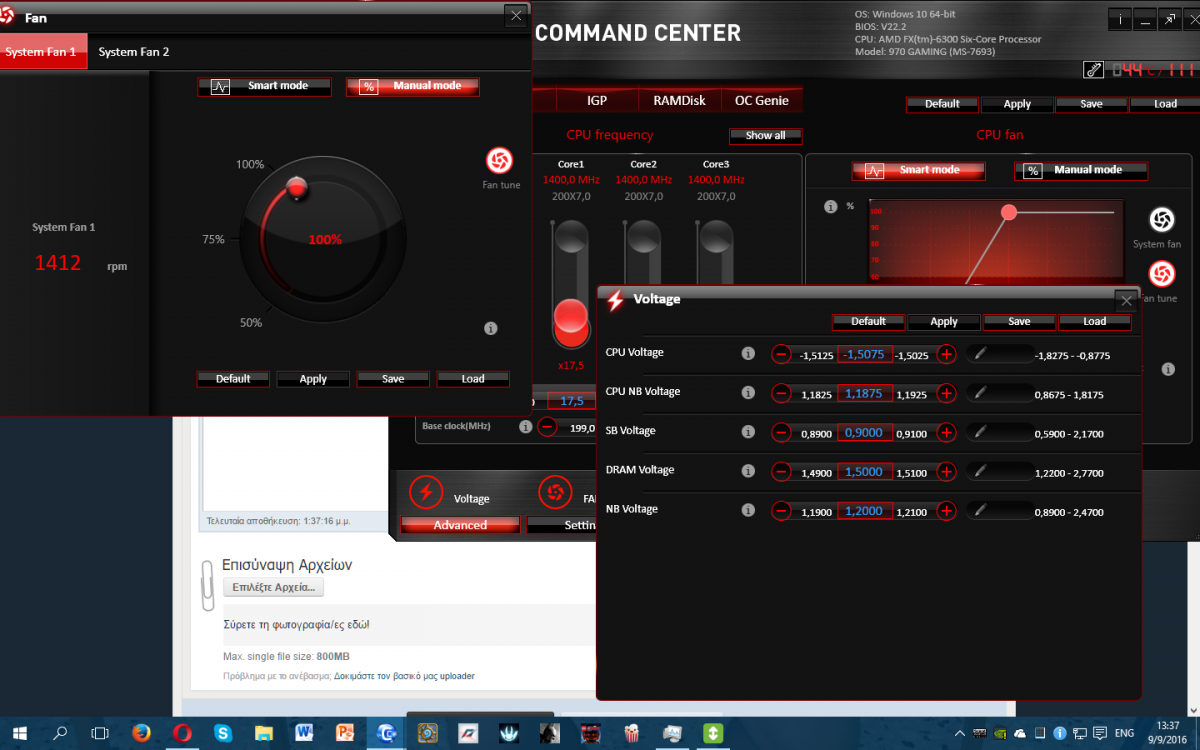This screenshot has width=1200, height=750.
Task: Click the Core1 multiplier slider handle
Action: pos(572,319)
